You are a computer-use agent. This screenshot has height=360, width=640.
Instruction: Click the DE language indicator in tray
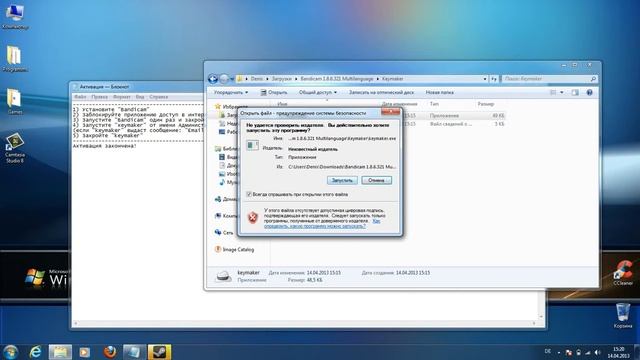point(548,351)
